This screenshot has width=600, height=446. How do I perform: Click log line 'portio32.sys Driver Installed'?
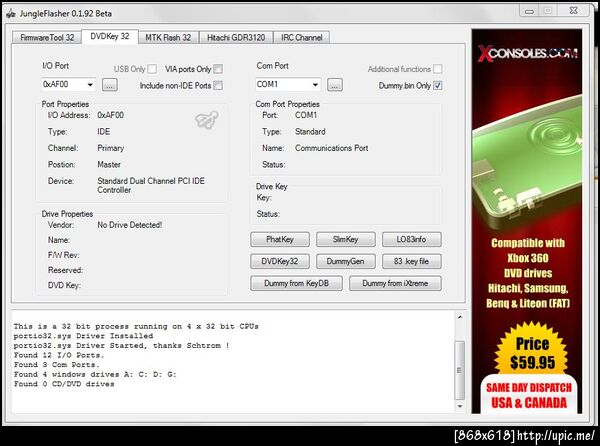pos(83,336)
